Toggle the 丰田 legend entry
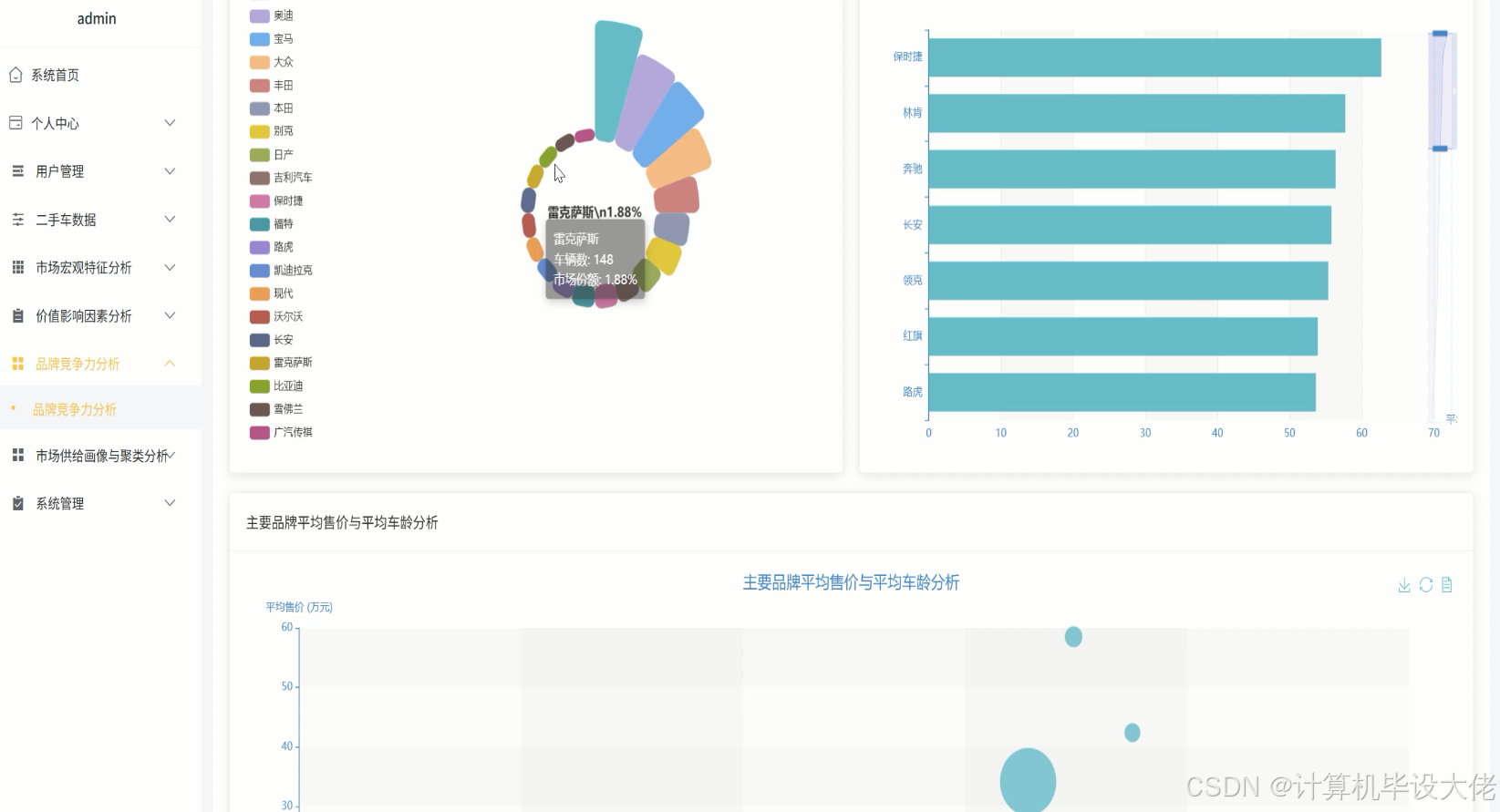1500x812 pixels. (x=272, y=86)
